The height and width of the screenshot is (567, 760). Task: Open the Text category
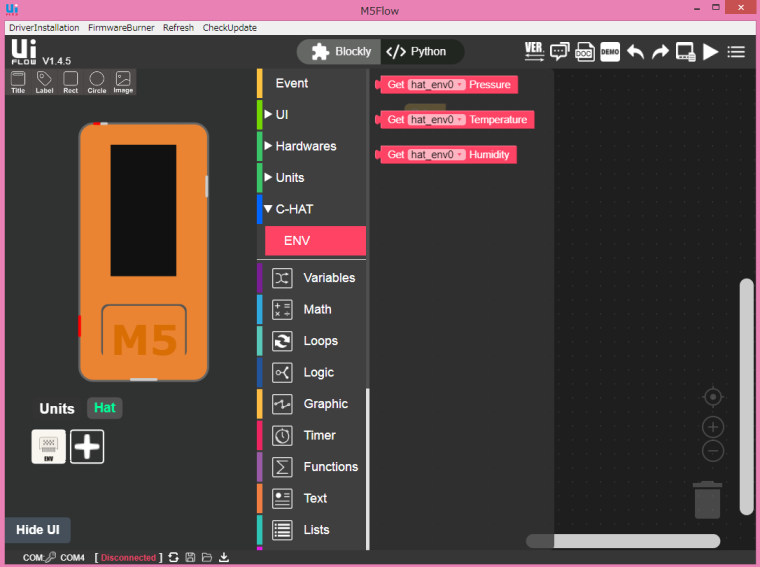tap(311, 498)
